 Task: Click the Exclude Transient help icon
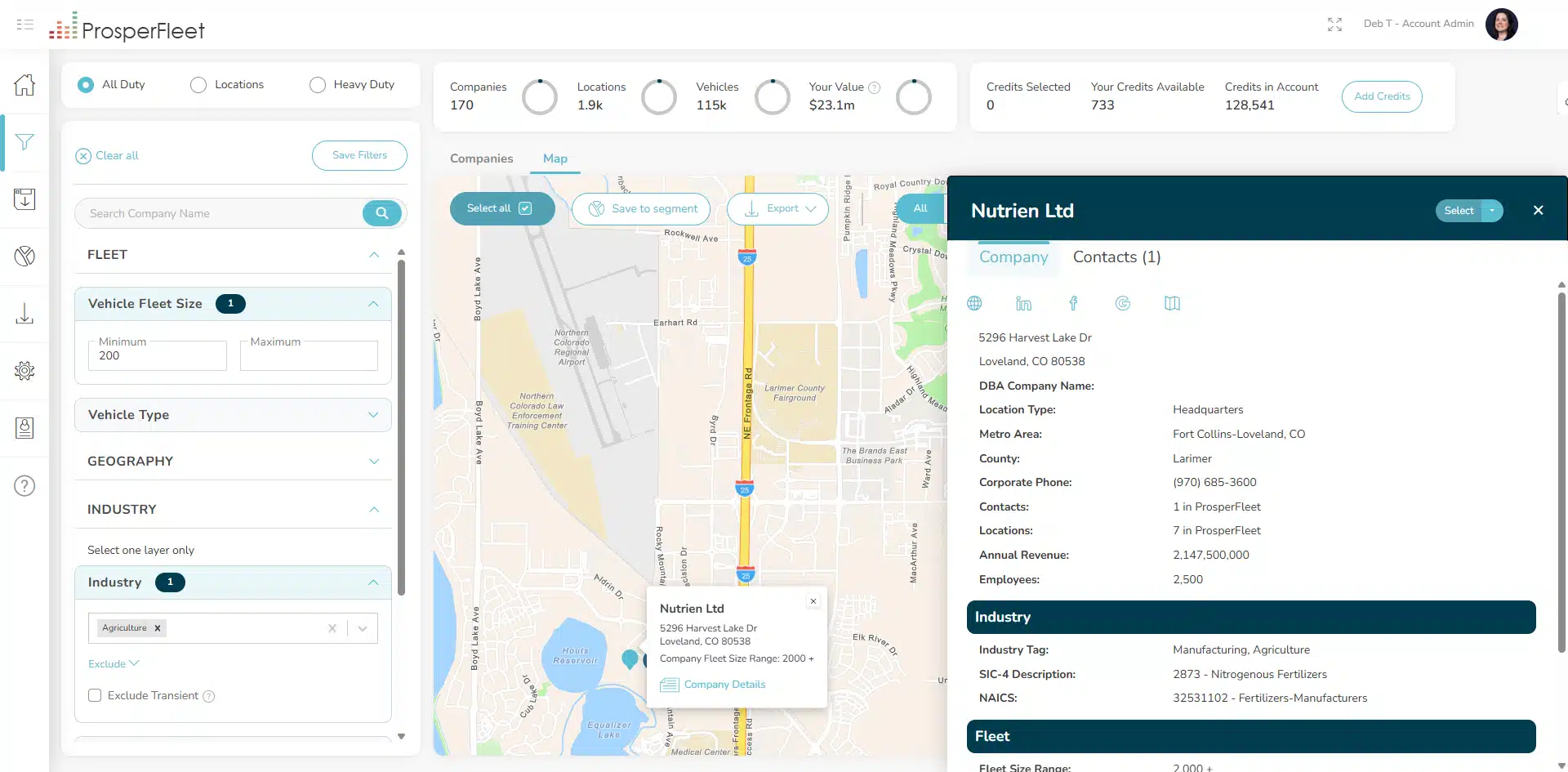coord(209,697)
